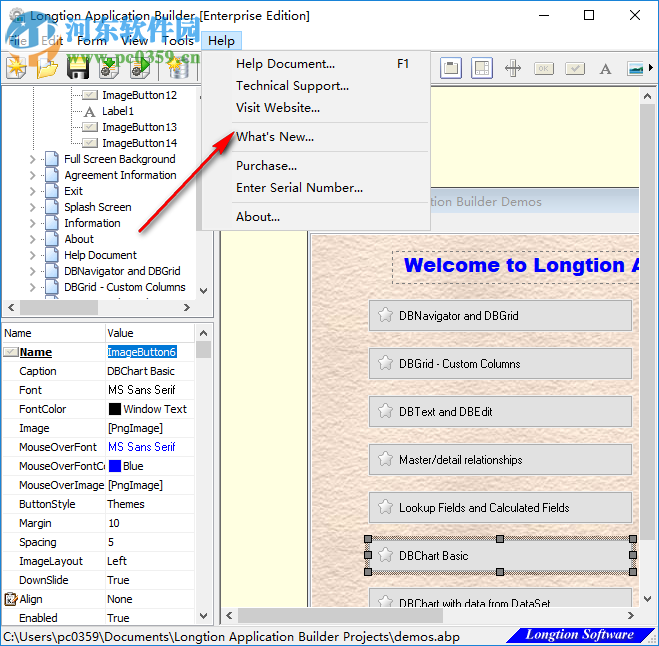659x646 pixels.
Task: Click the Image property [PngImage] value
Action: coord(135,428)
